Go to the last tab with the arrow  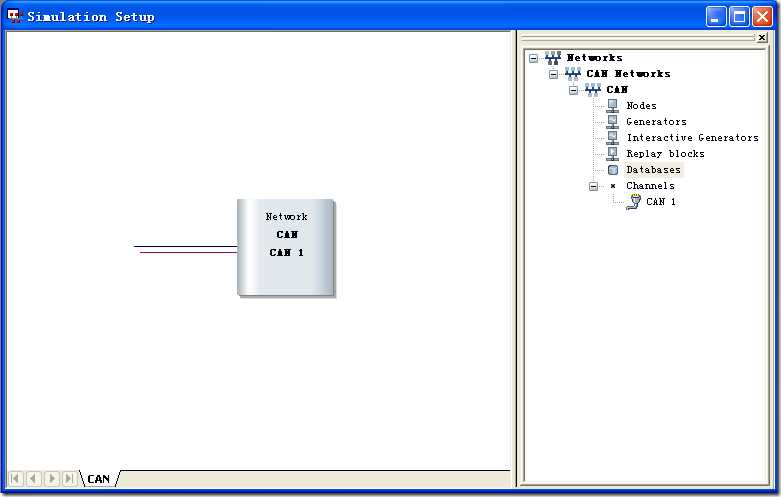[x=69, y=479]
